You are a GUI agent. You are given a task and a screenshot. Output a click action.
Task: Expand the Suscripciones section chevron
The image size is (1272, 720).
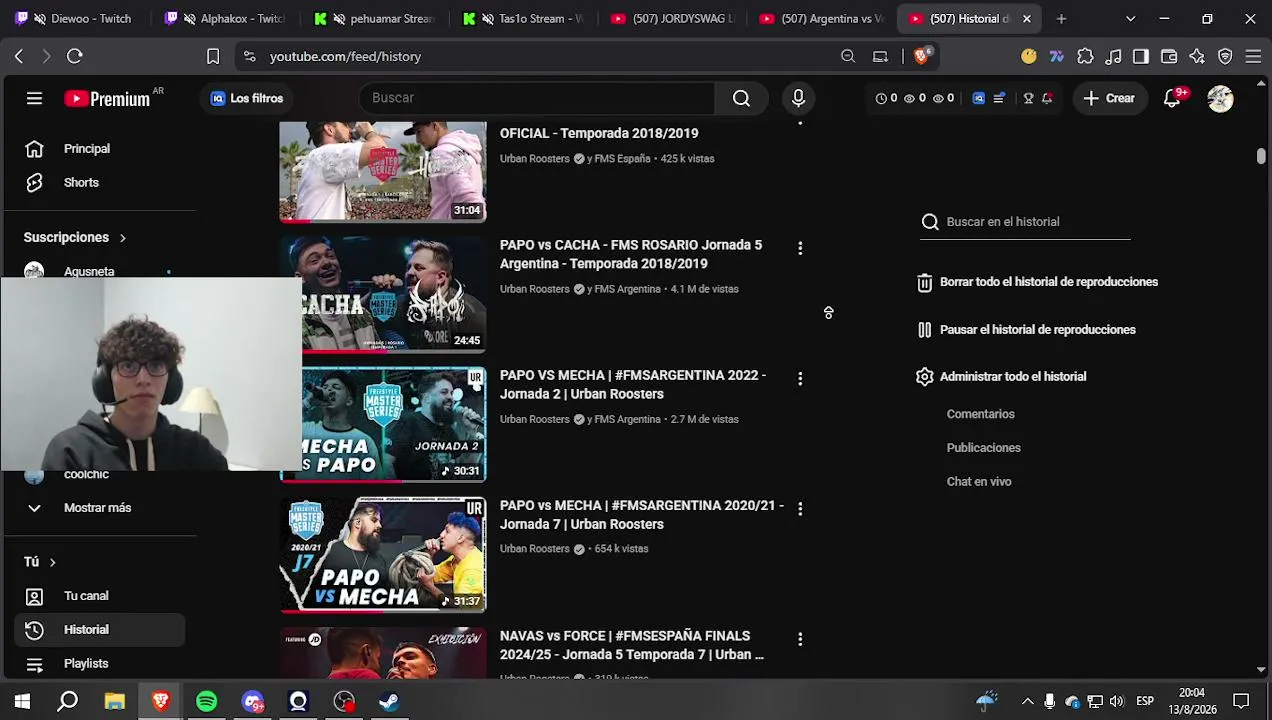pyautogui.click(x=122, y=238)
